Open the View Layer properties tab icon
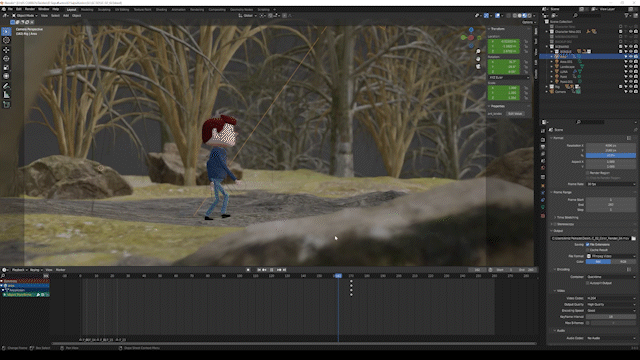Screen dimensions: 640x360 543,154
